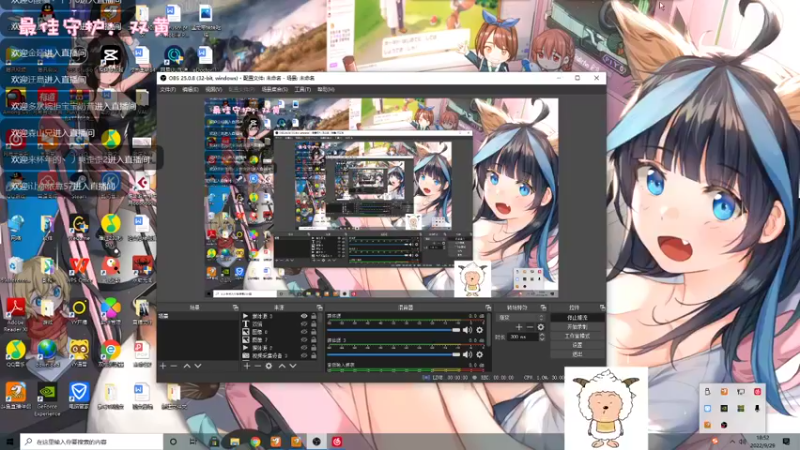Mute the second mixer channel speaker icon

[467, 354]
